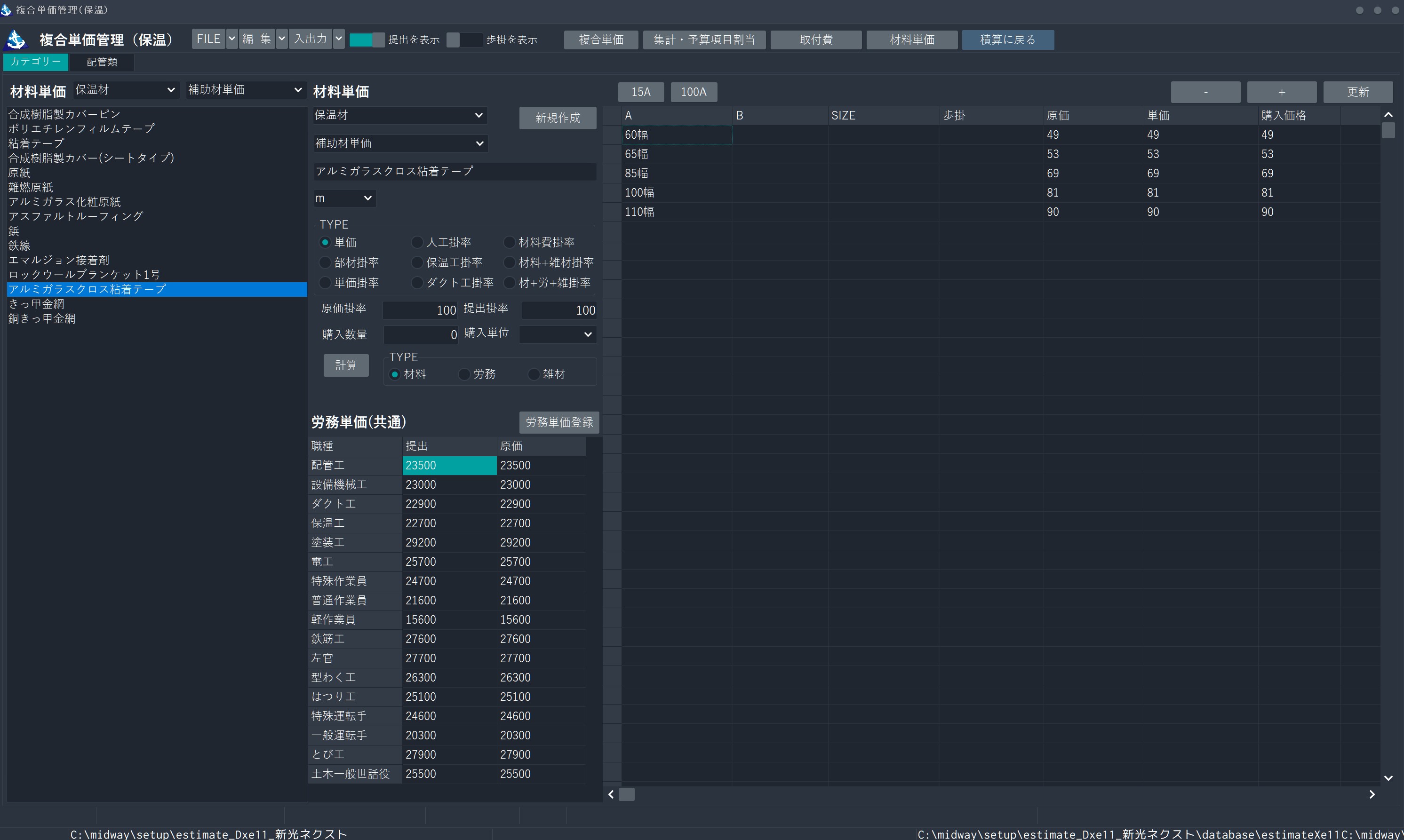
Task: Open the 編集 menu
Action: click(257, 39)
